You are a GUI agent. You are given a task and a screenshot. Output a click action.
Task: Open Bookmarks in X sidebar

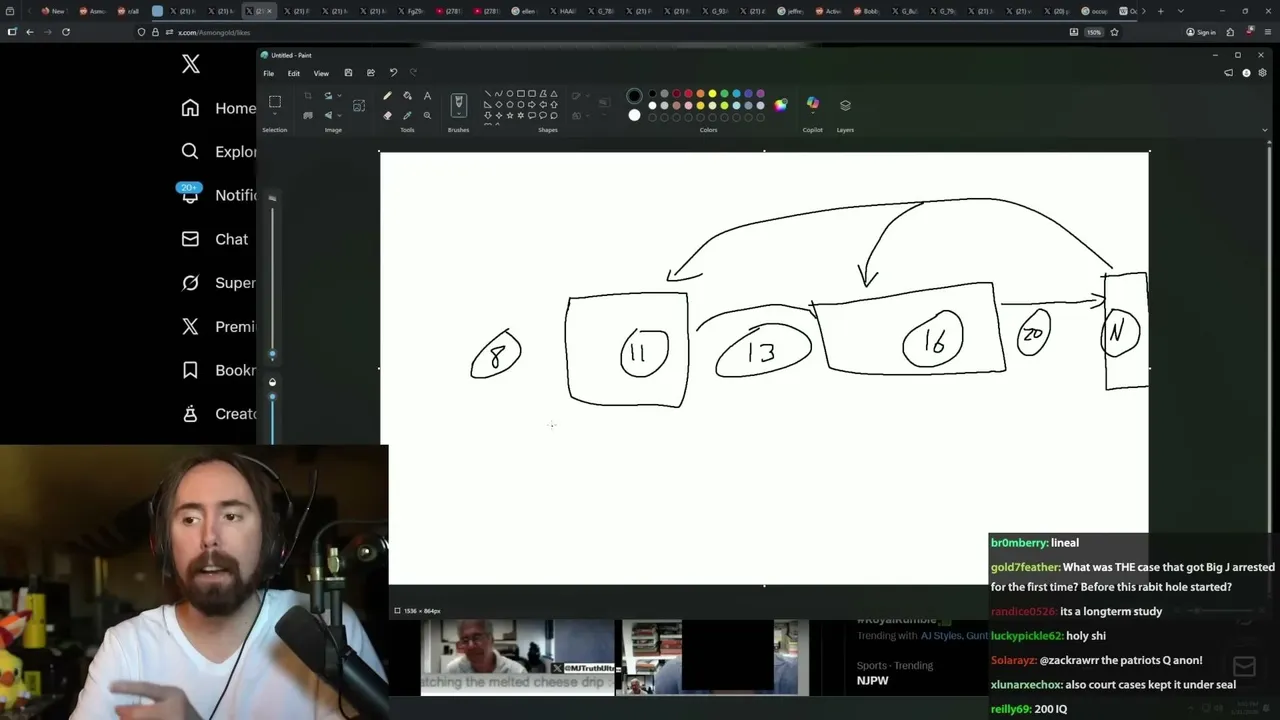(x=218, y=370)
